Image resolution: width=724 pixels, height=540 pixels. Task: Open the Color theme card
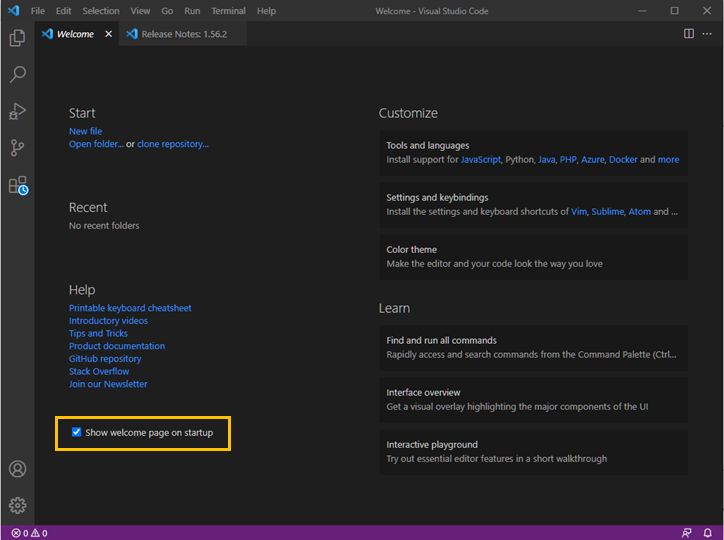tap(533, 257)
